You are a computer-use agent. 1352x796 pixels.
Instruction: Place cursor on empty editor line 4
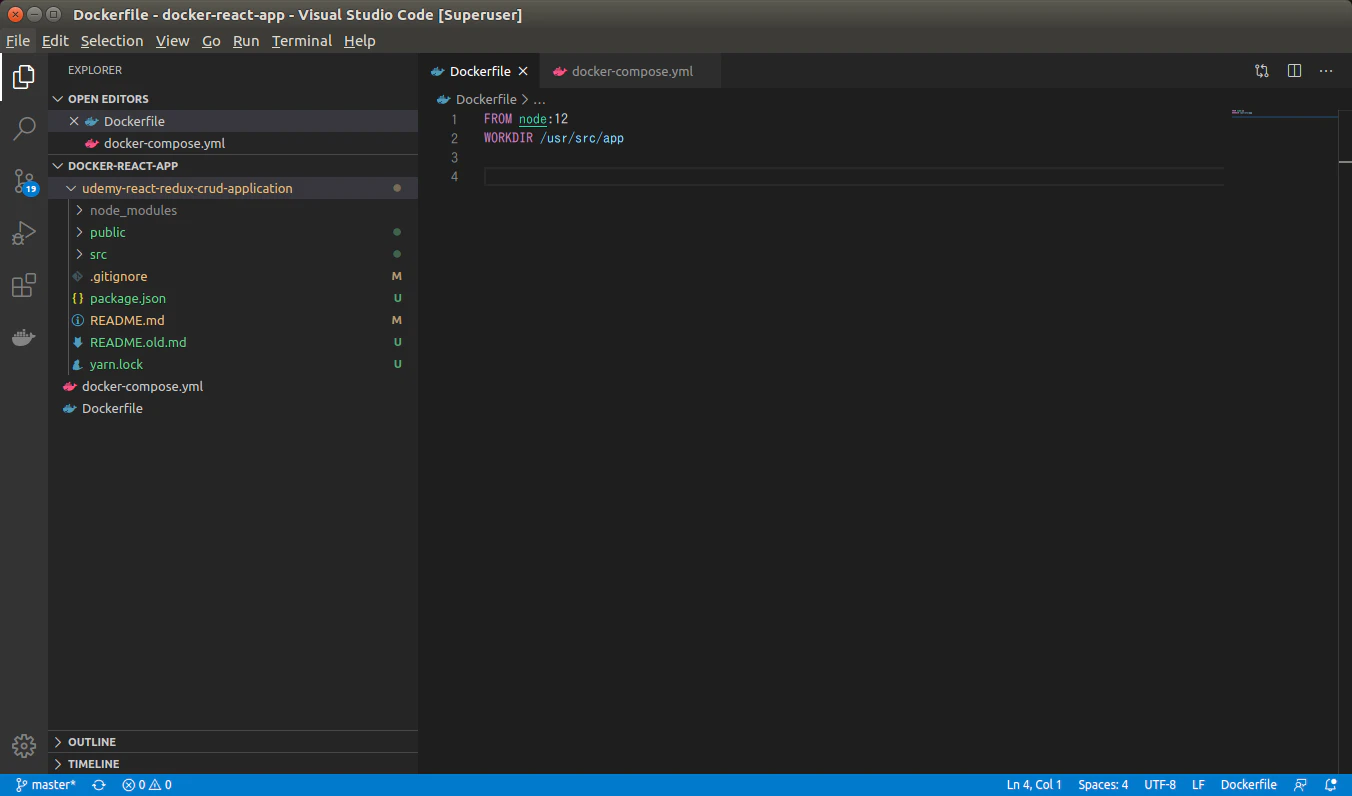tap(853, 177)
